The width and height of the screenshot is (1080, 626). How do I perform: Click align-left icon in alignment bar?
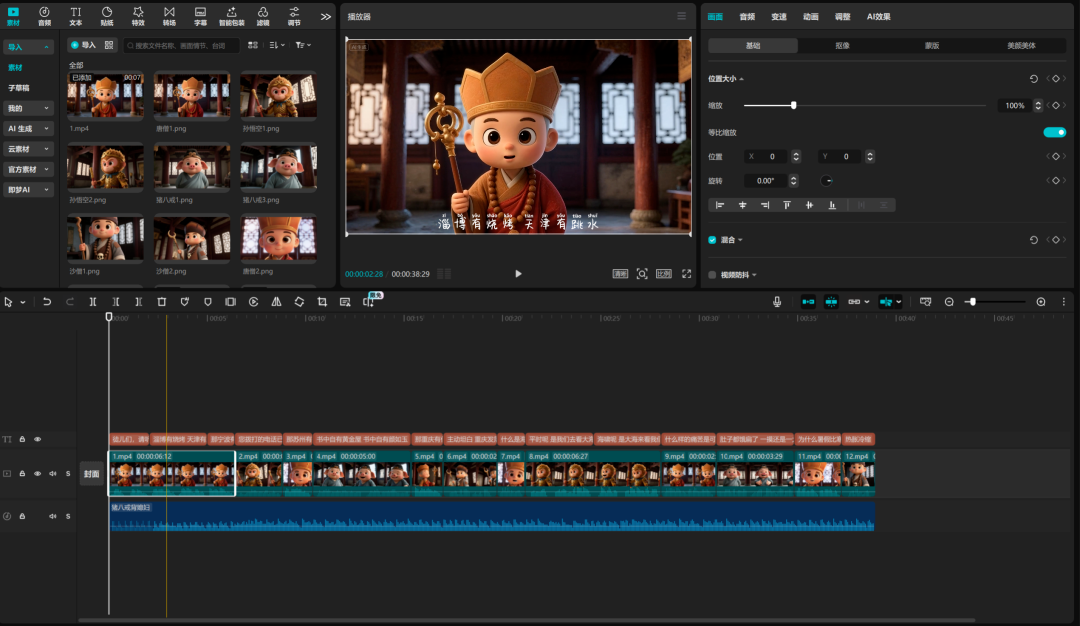point(720,205)
